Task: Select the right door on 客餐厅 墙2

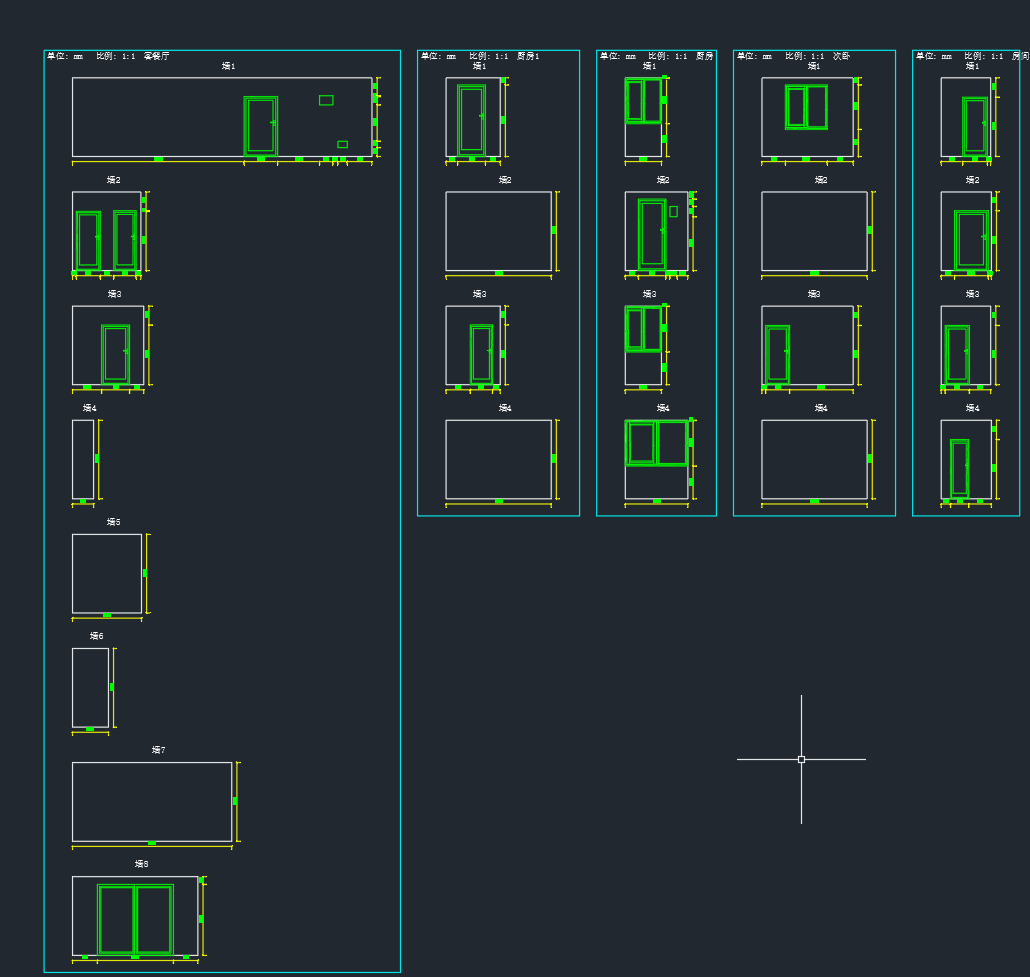Action: pyautogui.click(x=124, y=240)
